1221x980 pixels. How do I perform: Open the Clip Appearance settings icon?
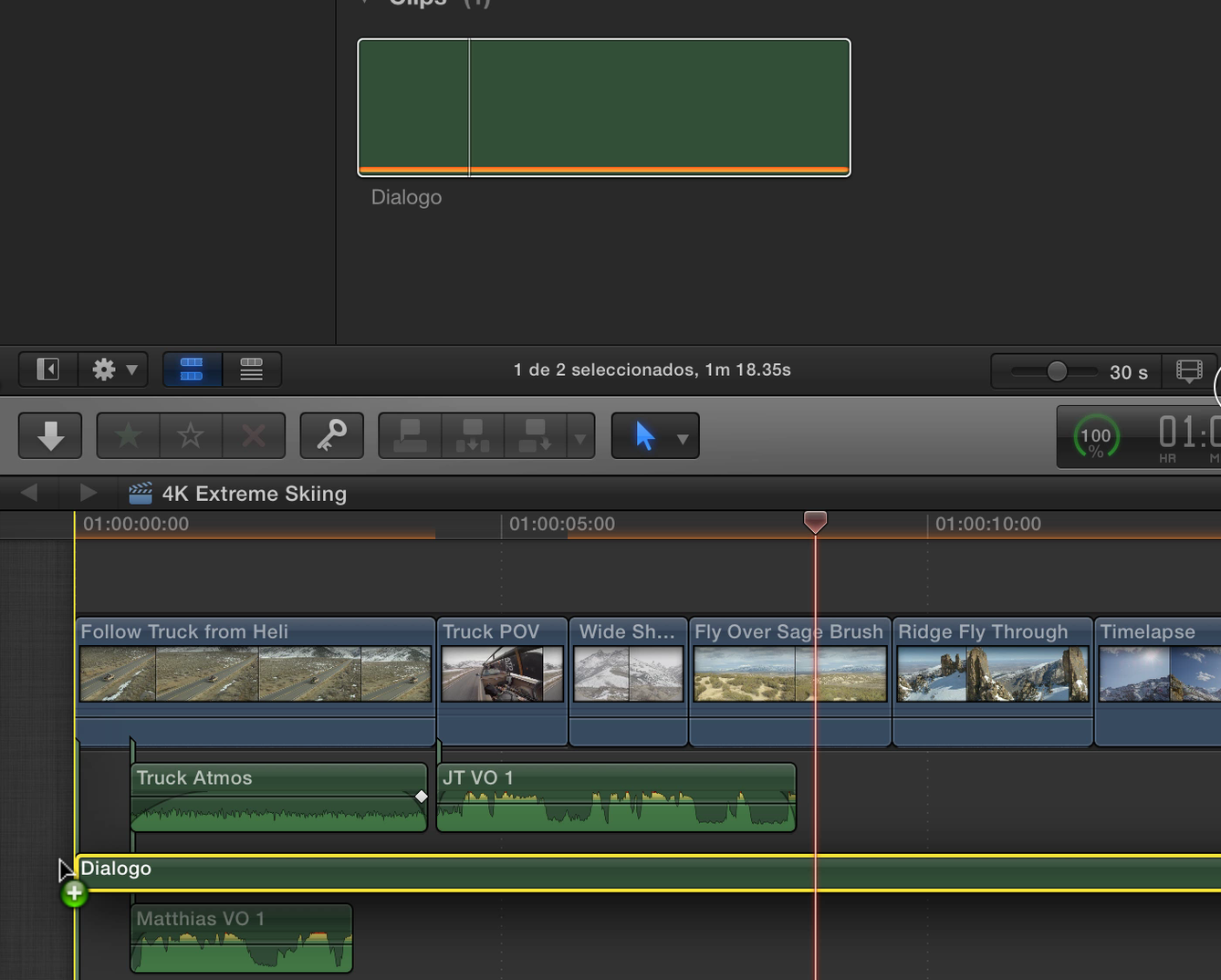[x=1189, y=371]
